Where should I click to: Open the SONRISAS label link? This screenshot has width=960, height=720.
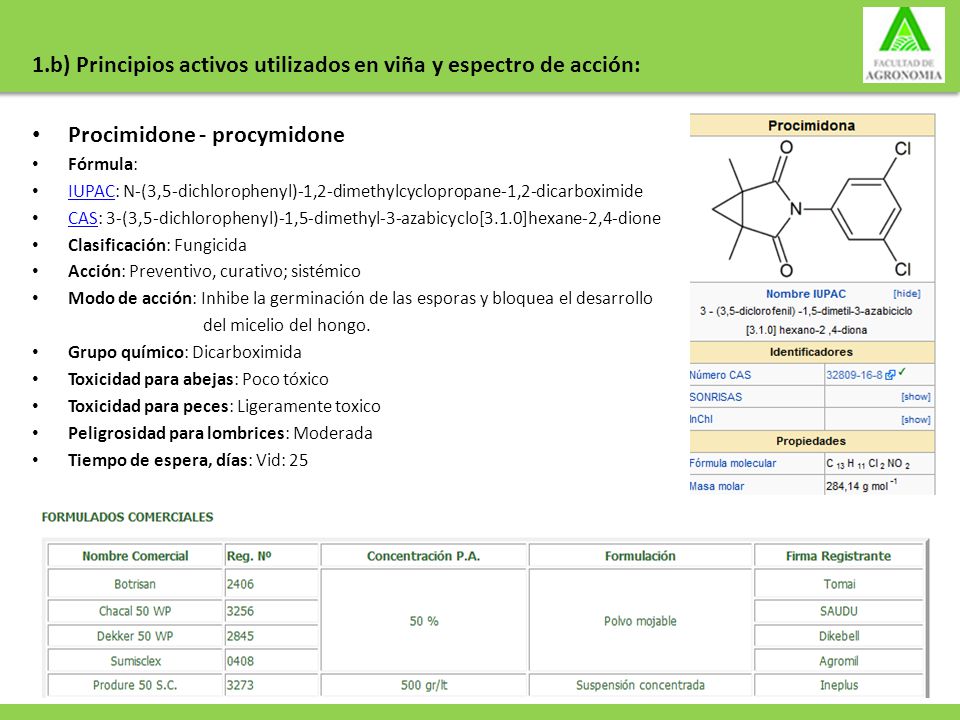[x=716, y=397]
